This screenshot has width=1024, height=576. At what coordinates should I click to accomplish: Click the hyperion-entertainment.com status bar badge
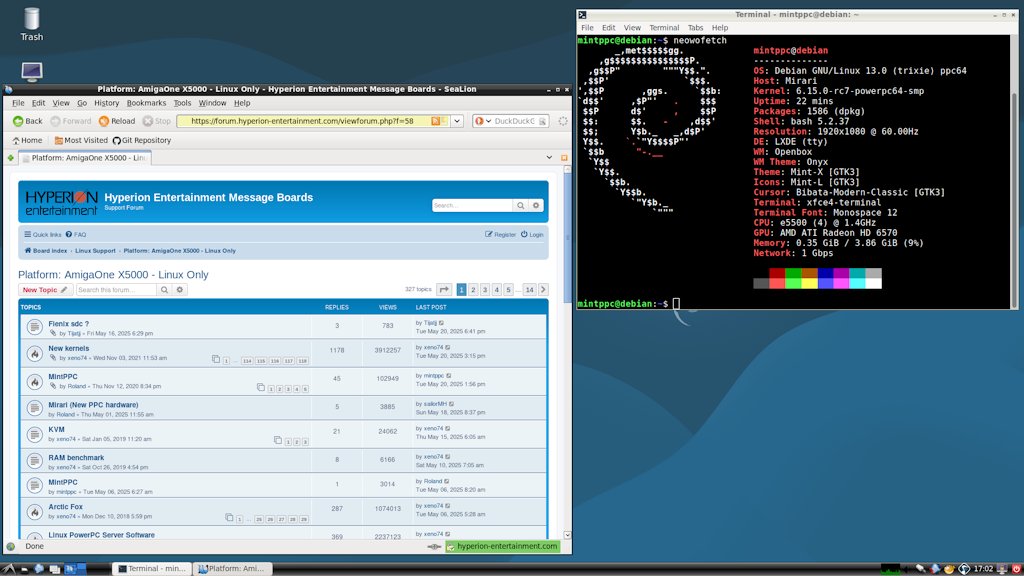[503, 547]
